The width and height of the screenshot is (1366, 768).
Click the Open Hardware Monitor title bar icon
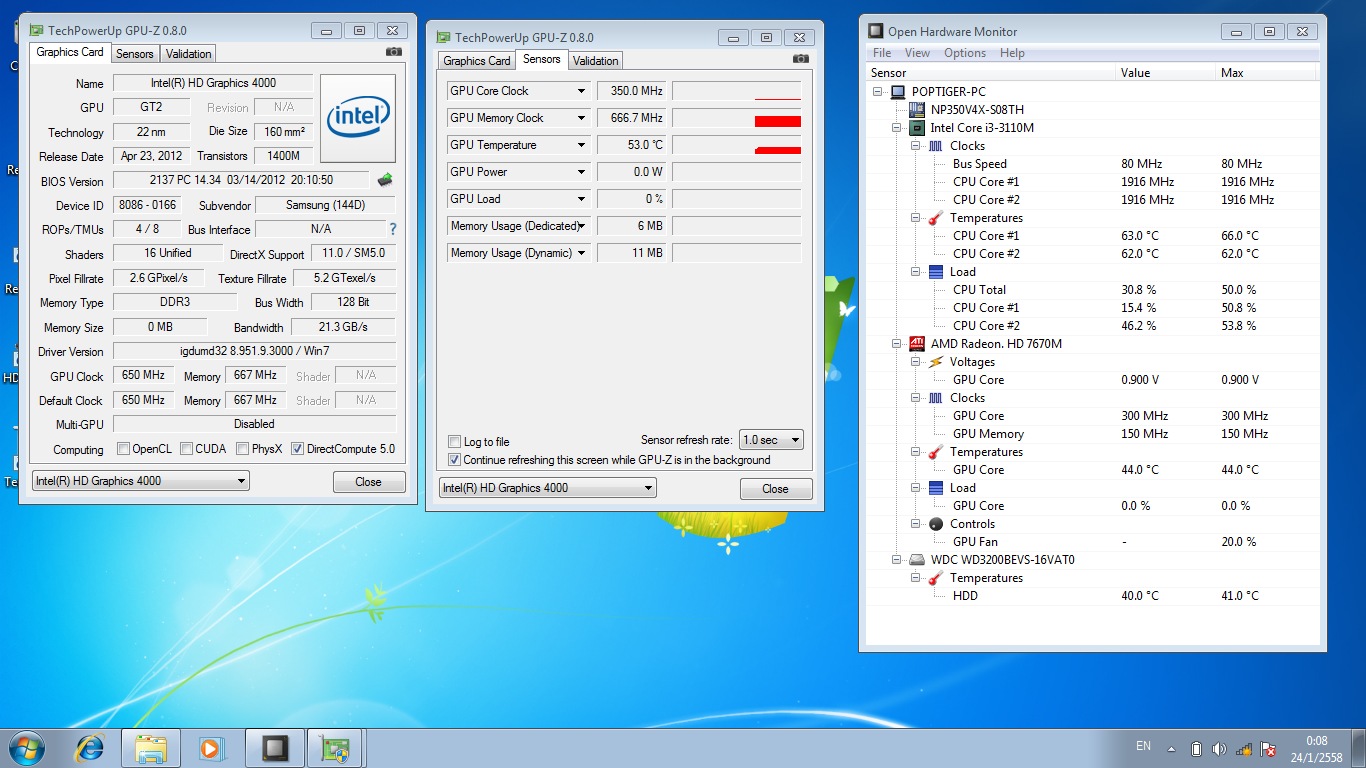pos(875,32)
